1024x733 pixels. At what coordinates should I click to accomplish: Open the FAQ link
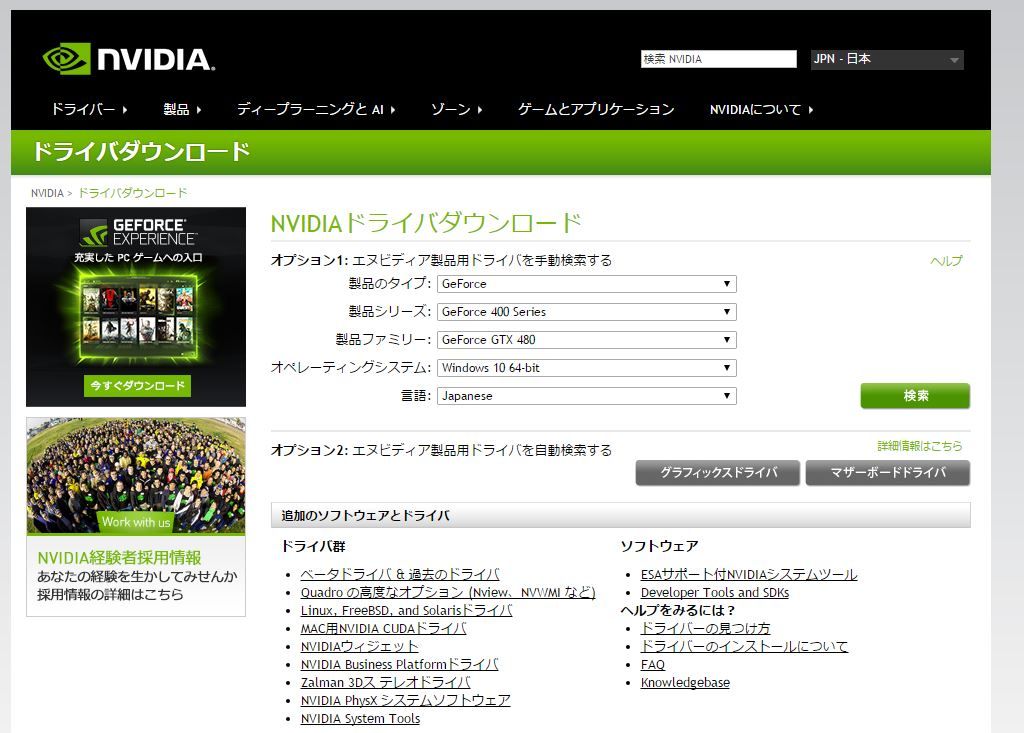[652, 664]
